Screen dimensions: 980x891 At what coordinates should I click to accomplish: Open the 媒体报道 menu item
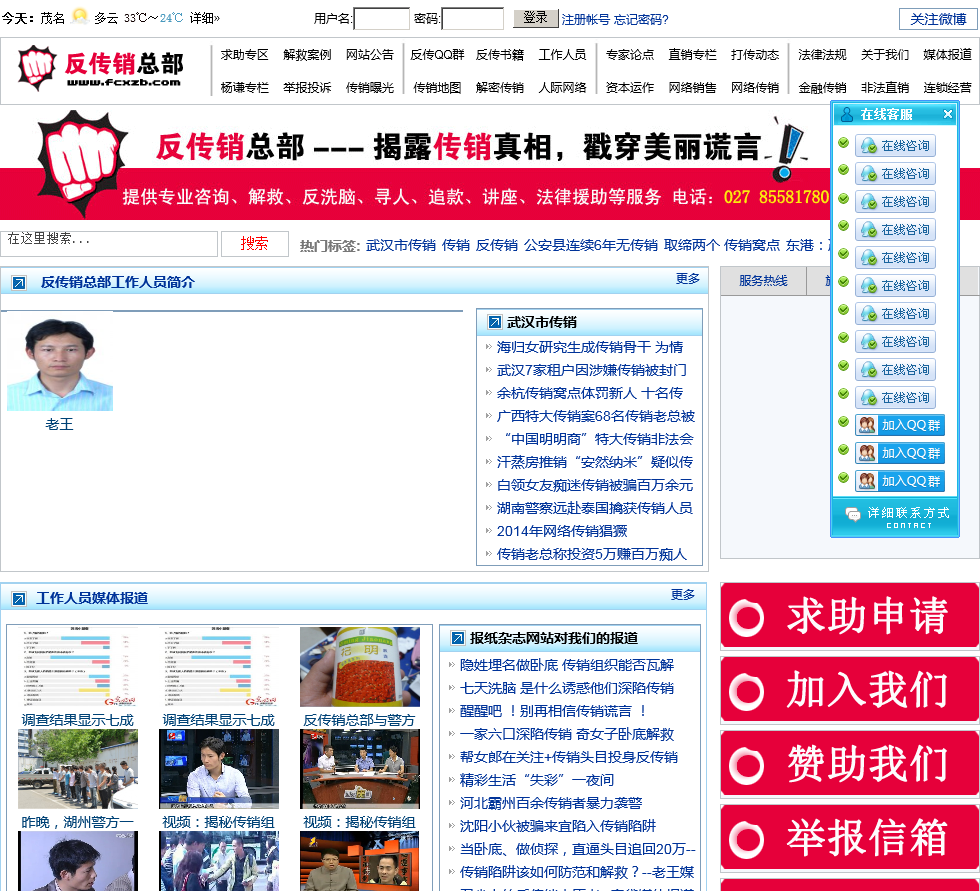tap(947, 55)
